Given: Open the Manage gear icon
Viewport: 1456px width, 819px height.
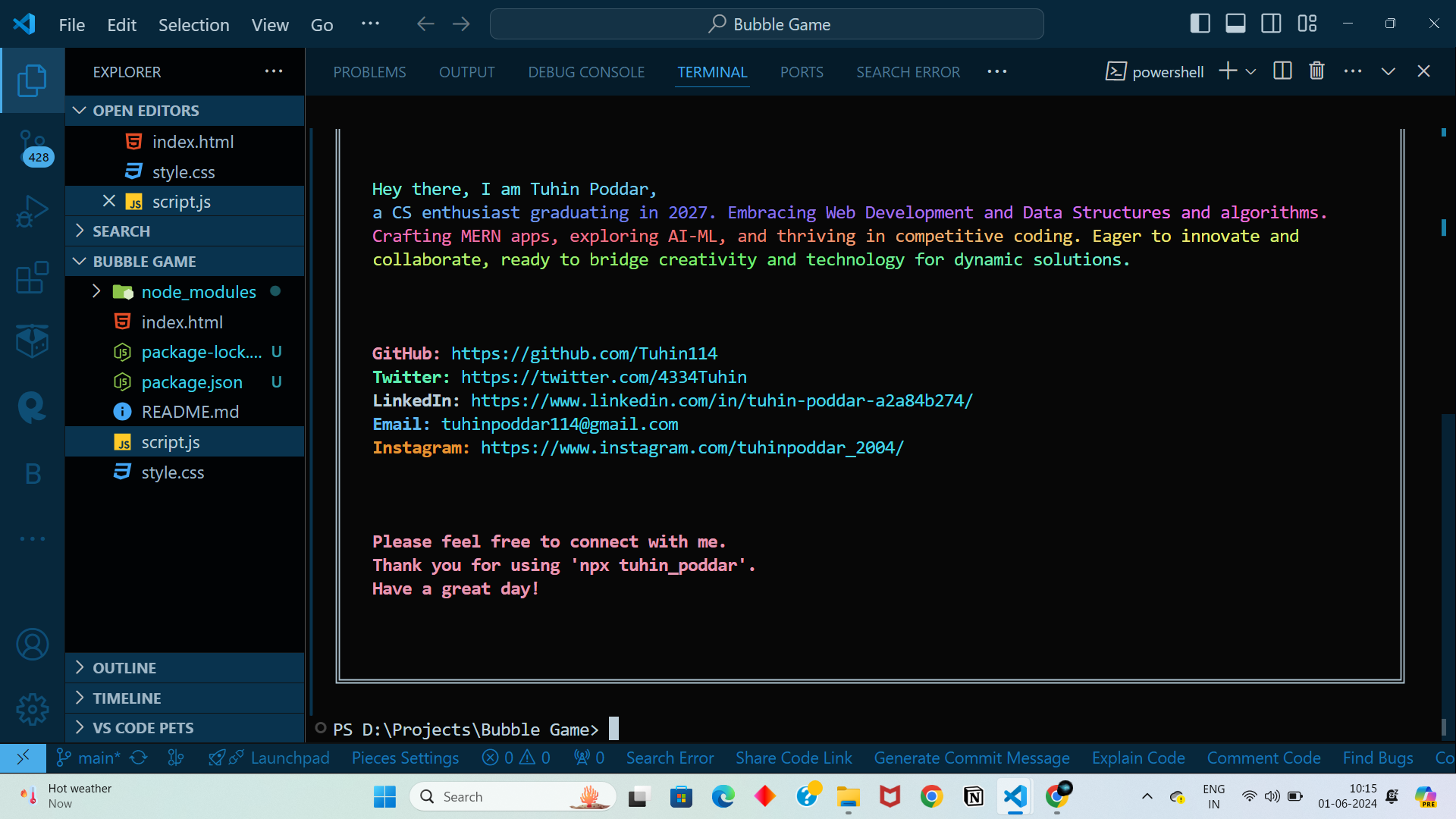Looking at the screenshot, I should (32, 709).
